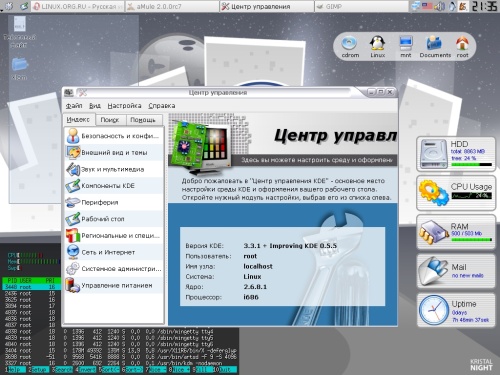Open the Regional settings gift-box icon
Image resolution: width=500 pixels, height=375 pixels.
click(73, 235)
